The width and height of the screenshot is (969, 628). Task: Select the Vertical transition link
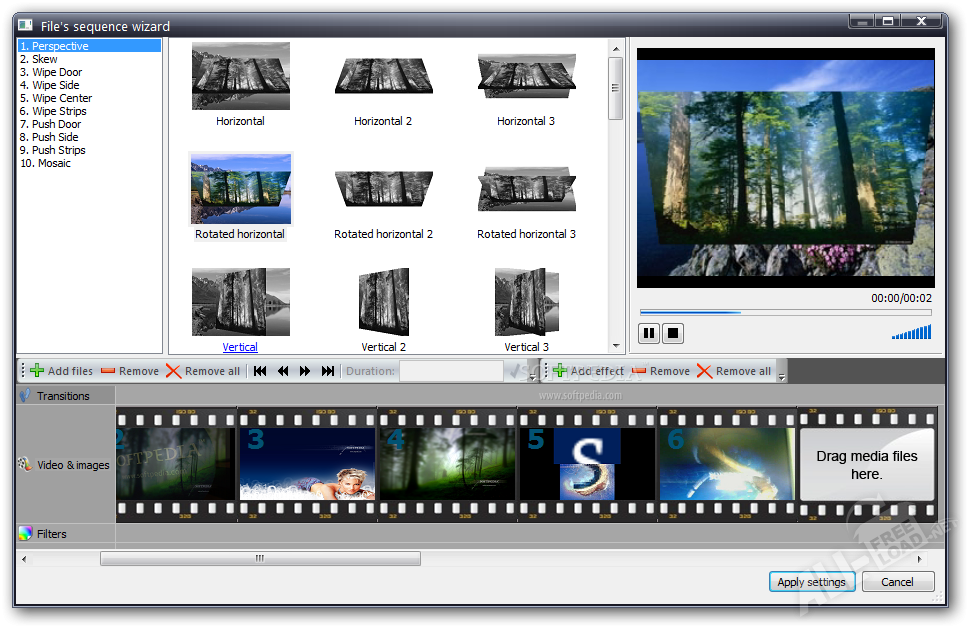click(x=239, y=346)
